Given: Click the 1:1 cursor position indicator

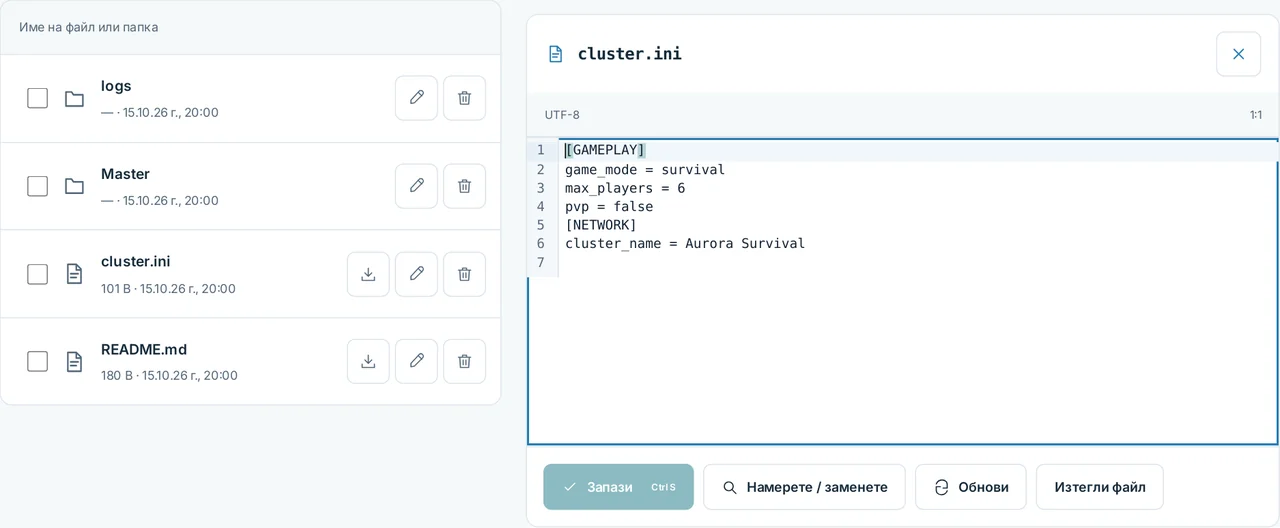Looking at the screenshot, I should 1255,115.
